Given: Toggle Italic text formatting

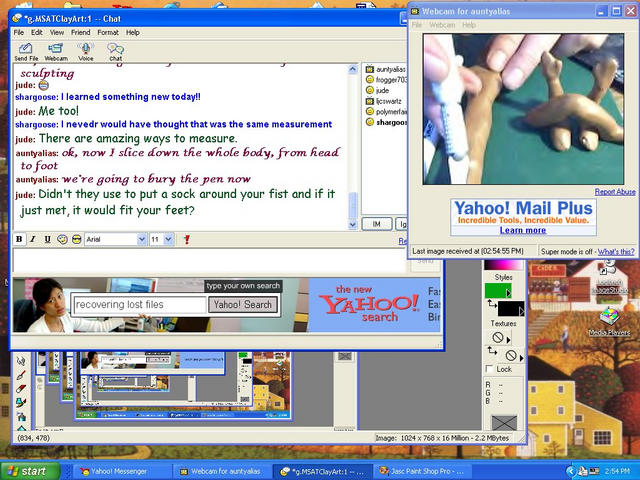Looking at the screenshot, I should (33, 240).
